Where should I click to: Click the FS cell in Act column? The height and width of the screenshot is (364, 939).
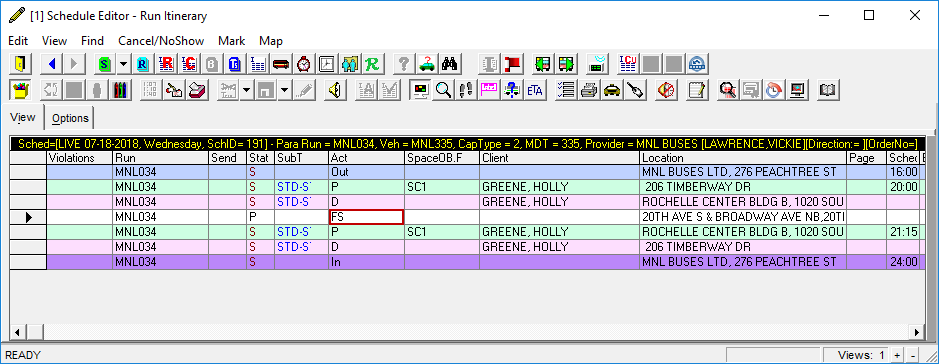(366, 217)
